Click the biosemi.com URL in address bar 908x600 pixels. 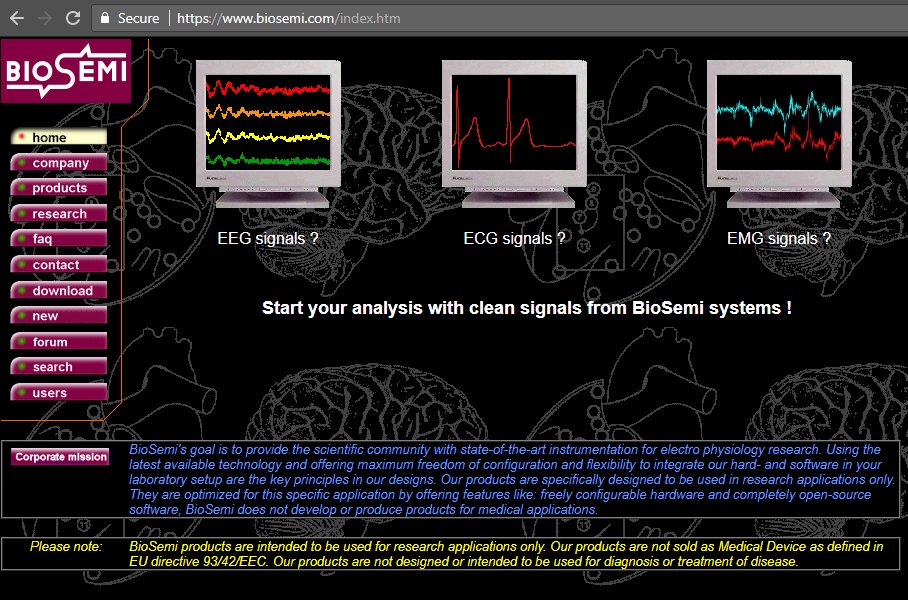[288, 18]
